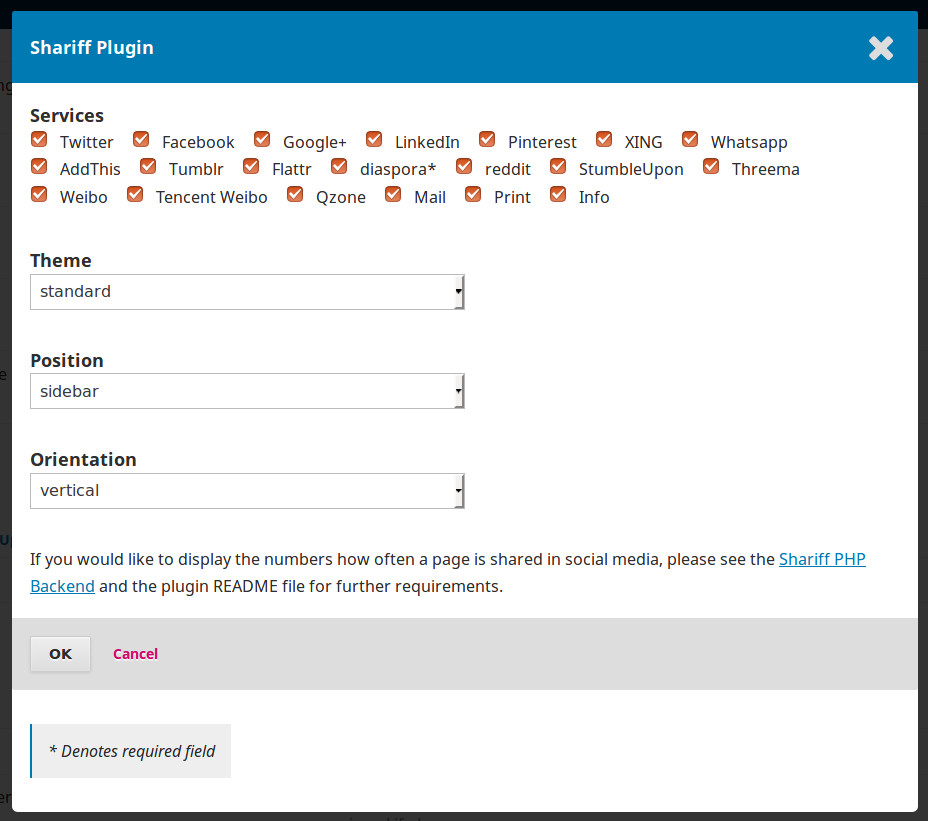The width and height of the screenshot is (928, 821).
Task: Uncheck the diaspora* checkbox
Action: [x=339, y=167]
